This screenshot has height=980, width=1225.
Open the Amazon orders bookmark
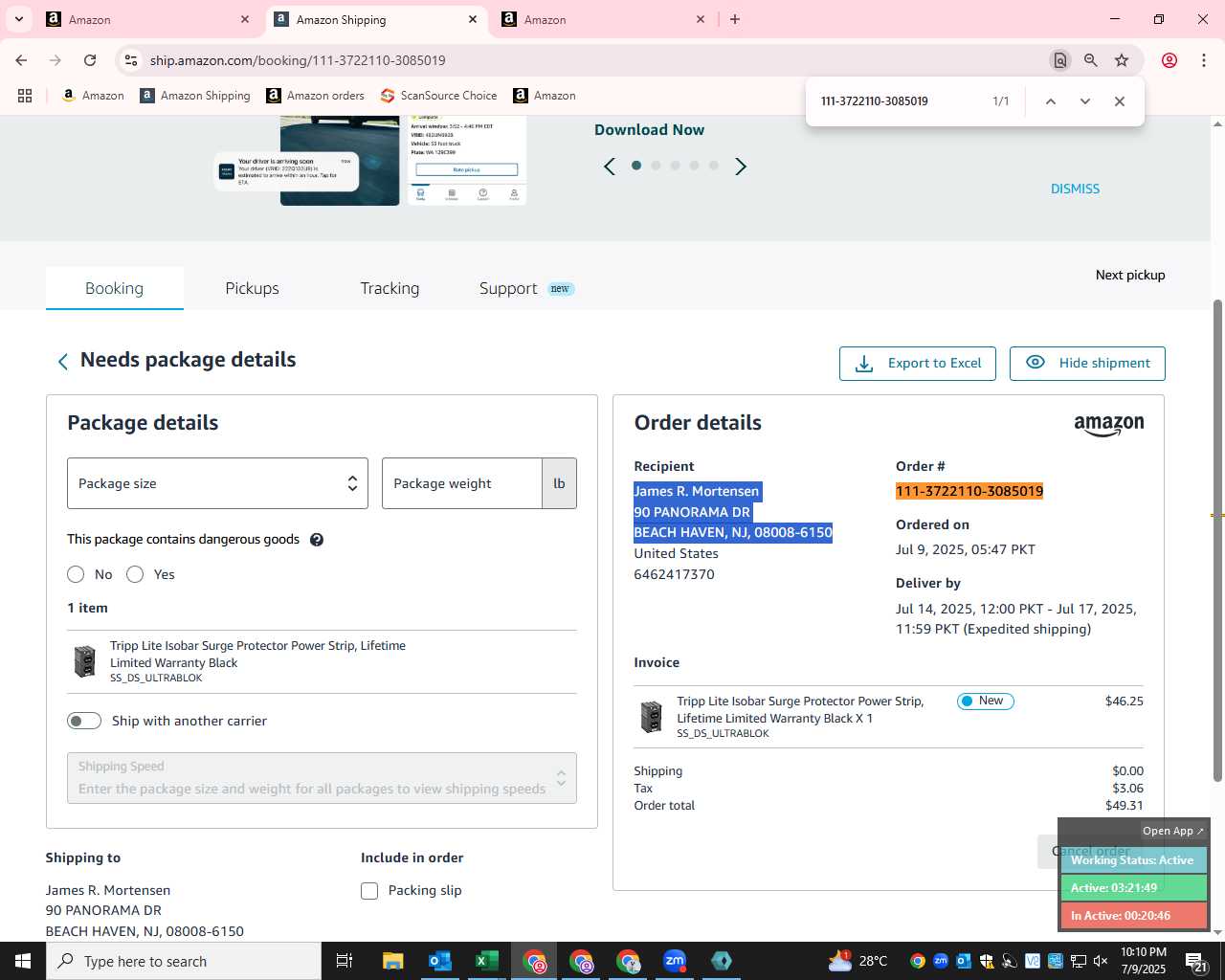click(x=315, y=96)
